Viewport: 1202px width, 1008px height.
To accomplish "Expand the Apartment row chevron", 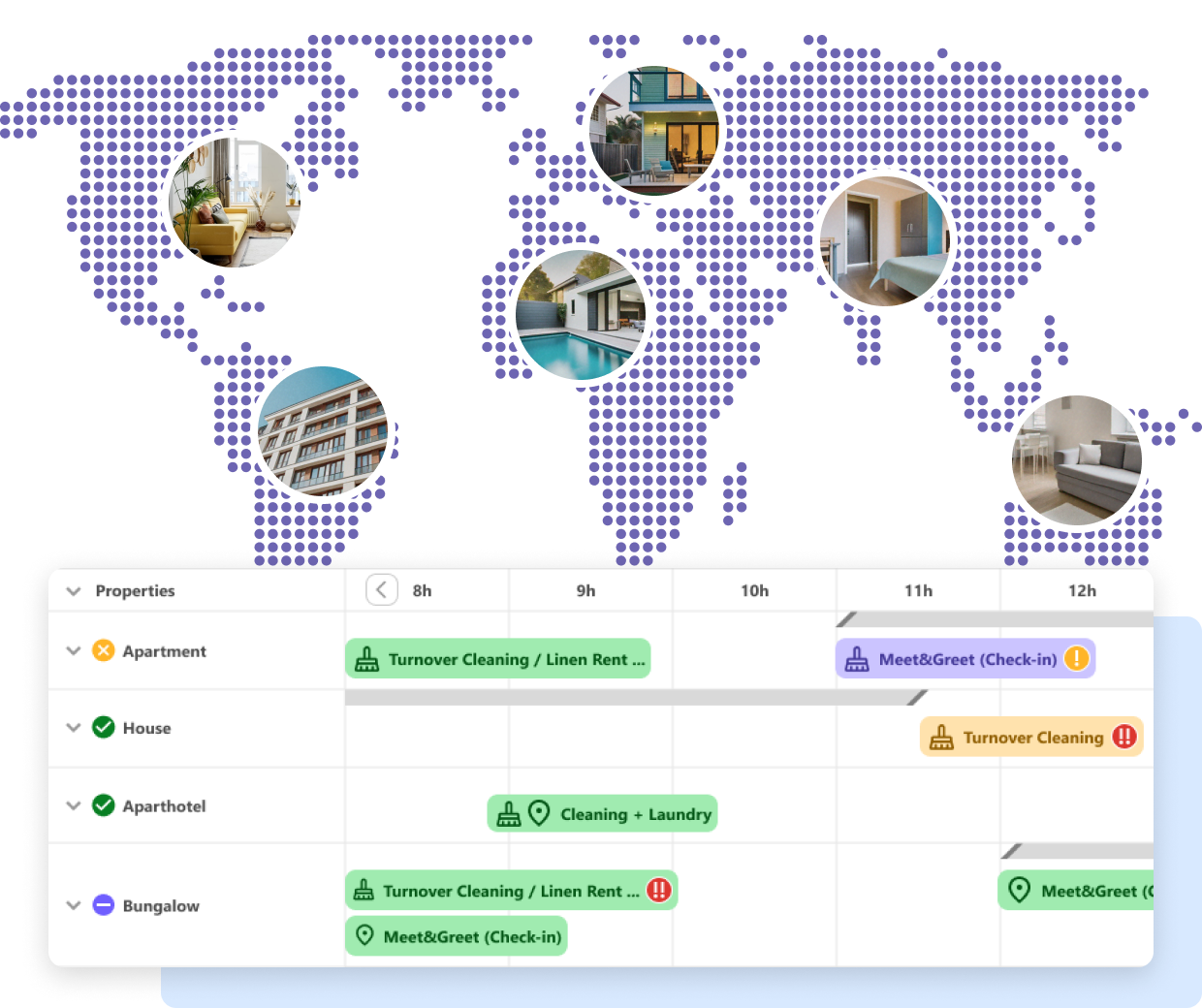I will click(x=73, y=651).
